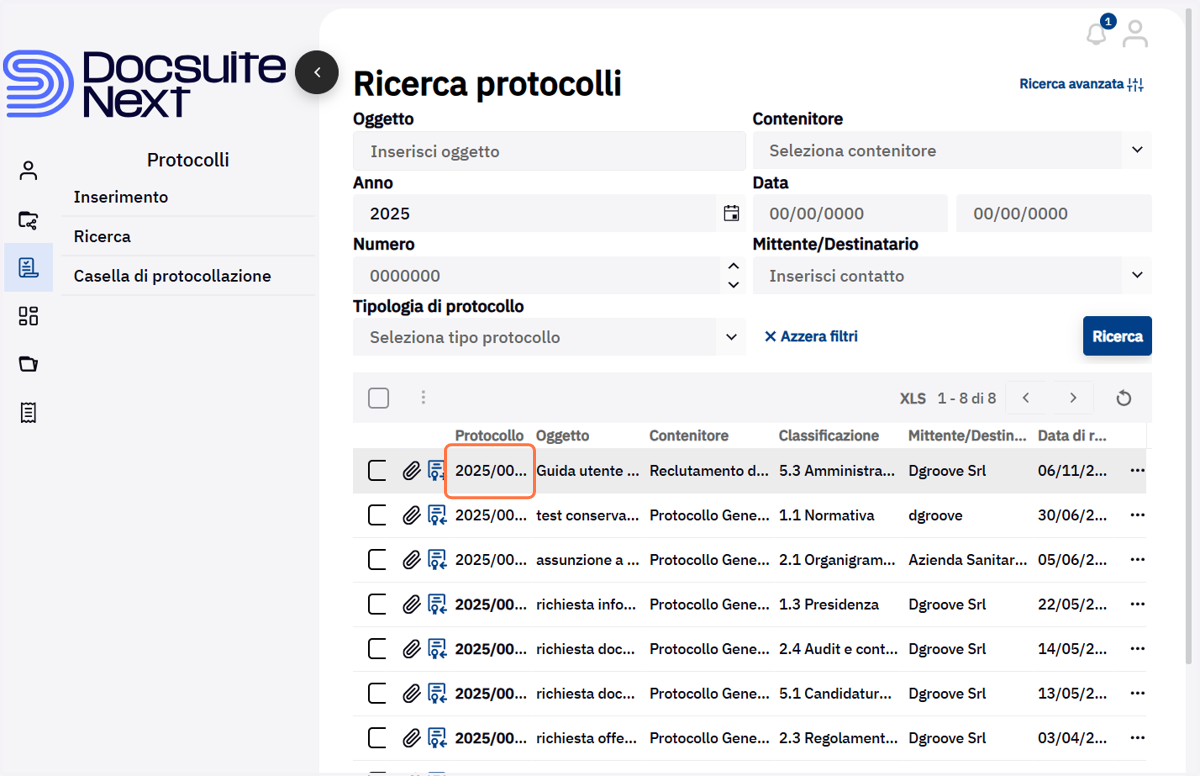The image size is (1200, 776).
Task: Decrease the Numero value with down arrow
Action: [x=733, y=285]
